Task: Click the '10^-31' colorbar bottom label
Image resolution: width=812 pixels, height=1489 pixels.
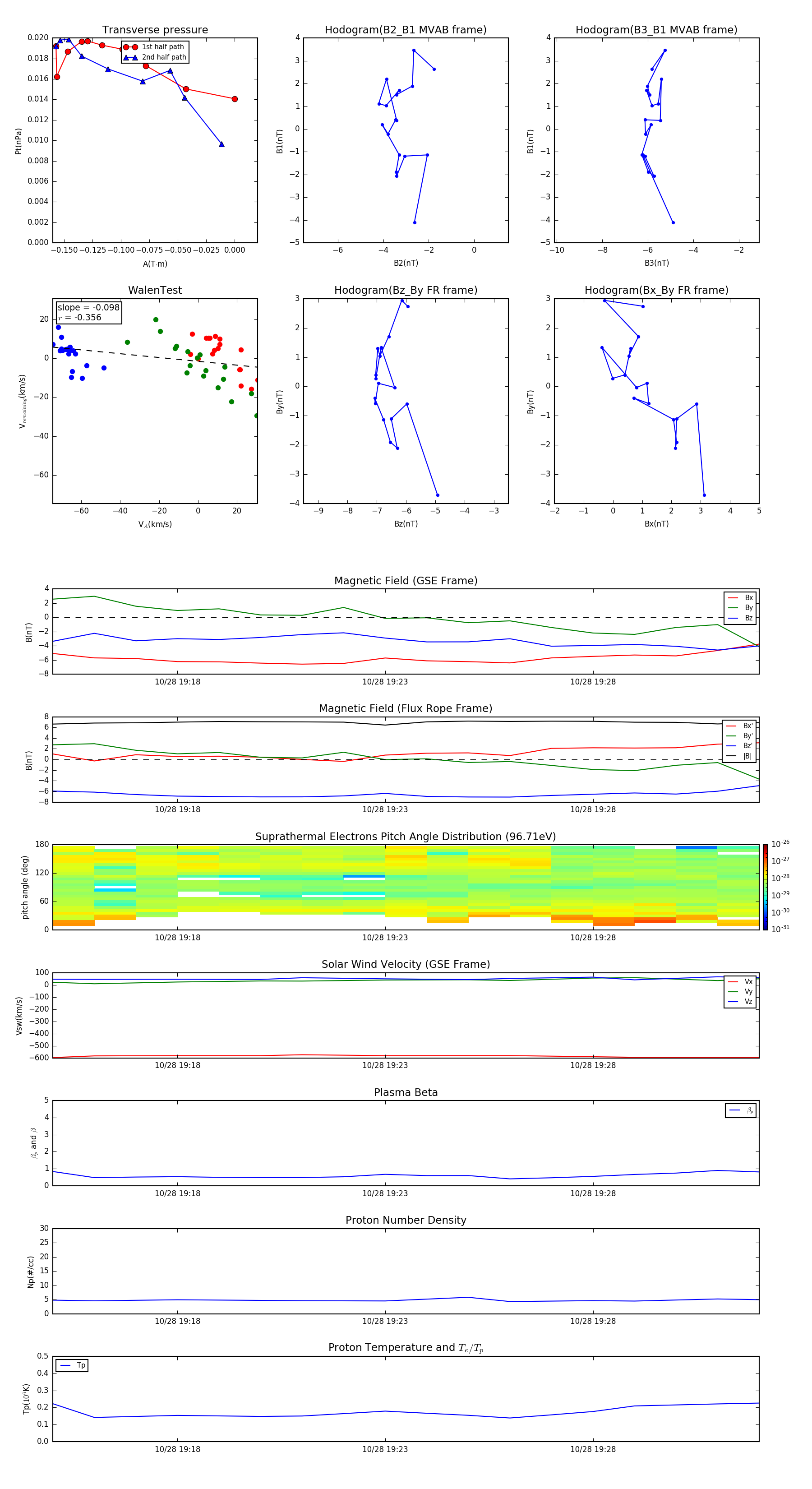Action: pyautogui.click(x=780, y=929)
